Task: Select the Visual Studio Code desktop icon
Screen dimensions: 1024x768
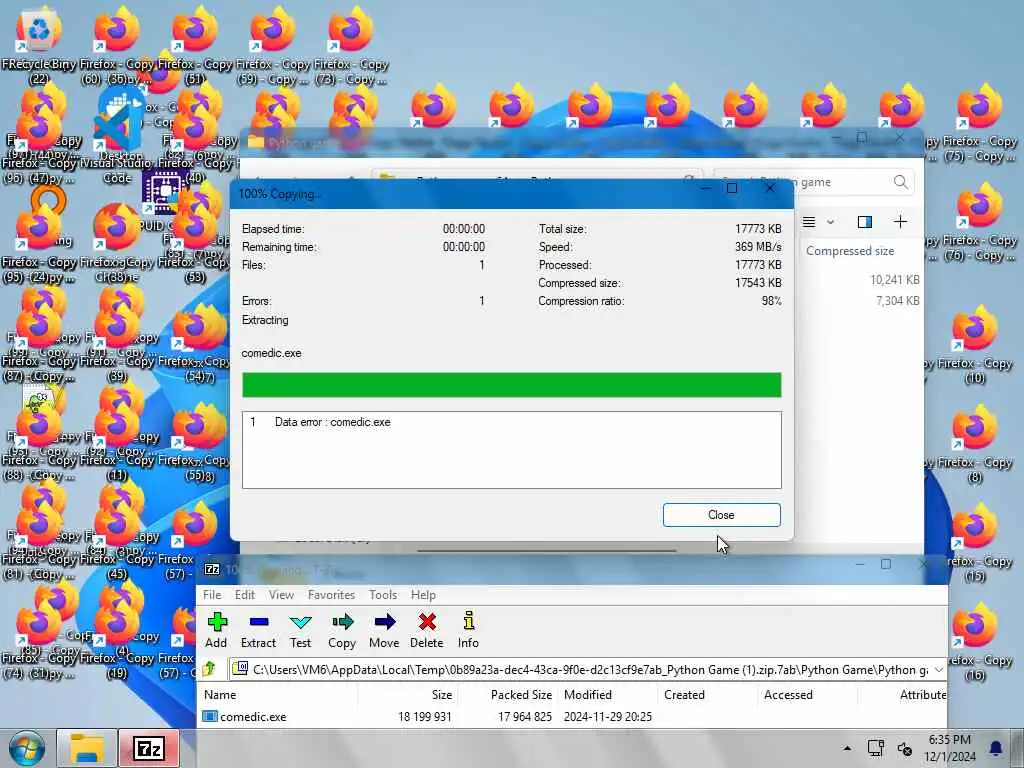Action: [x=118, y=137]
